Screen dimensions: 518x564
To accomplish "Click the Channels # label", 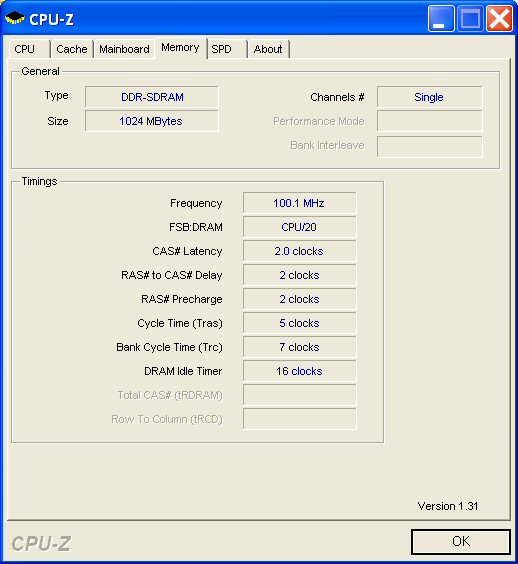I will pyautogui.click(x=337, y=97).
